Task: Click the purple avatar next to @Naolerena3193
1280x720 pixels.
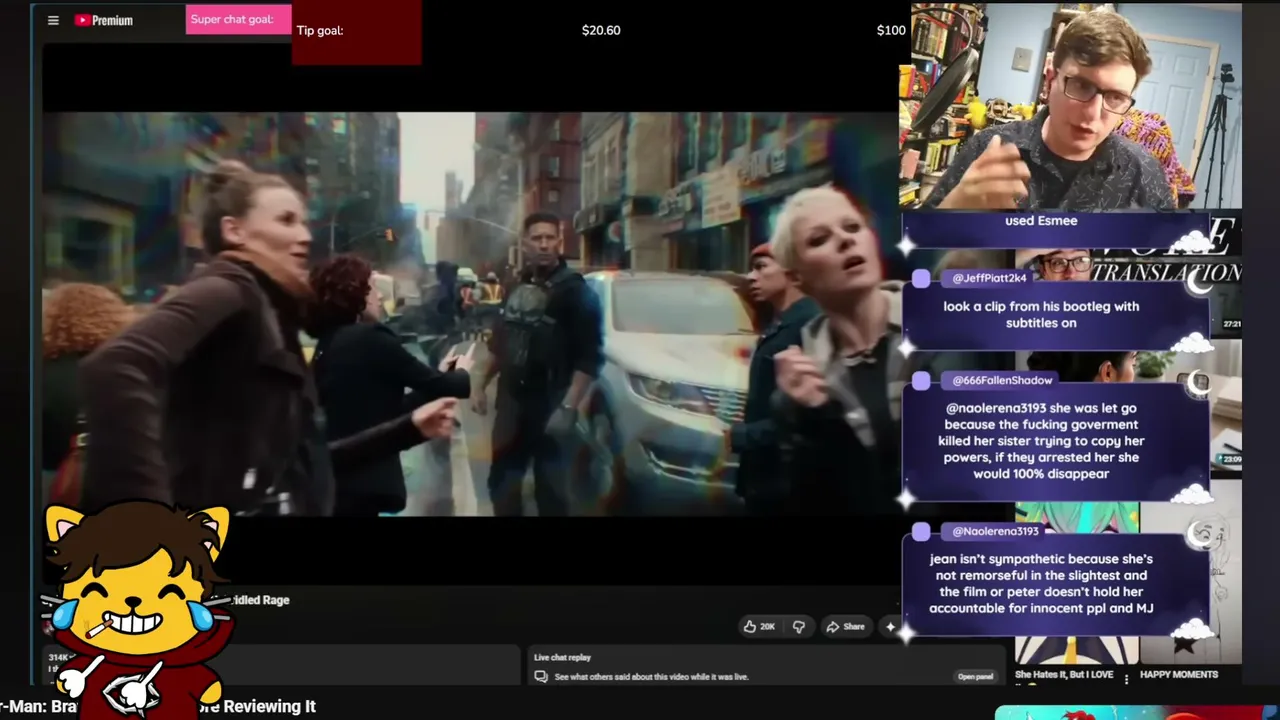Action: click(921, 532)
